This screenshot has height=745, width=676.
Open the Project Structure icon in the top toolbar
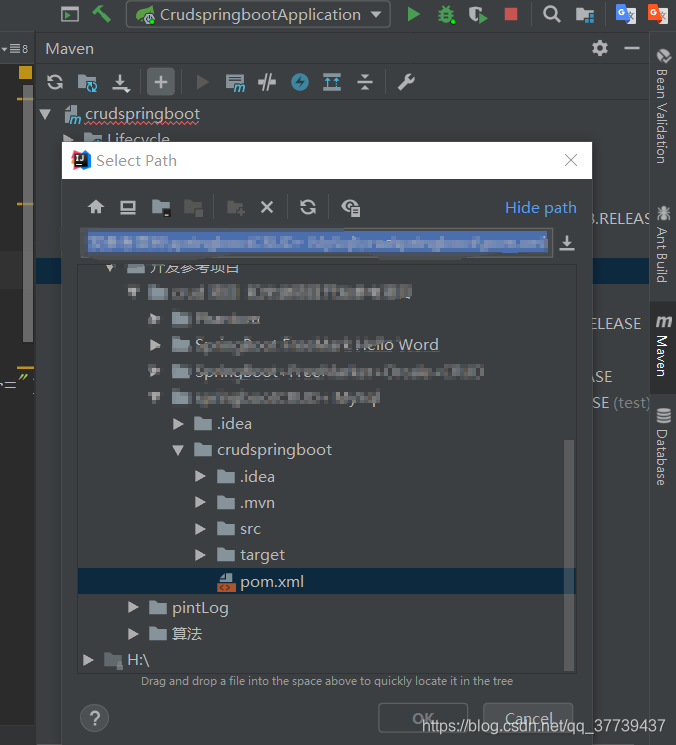tap(585, 15)
